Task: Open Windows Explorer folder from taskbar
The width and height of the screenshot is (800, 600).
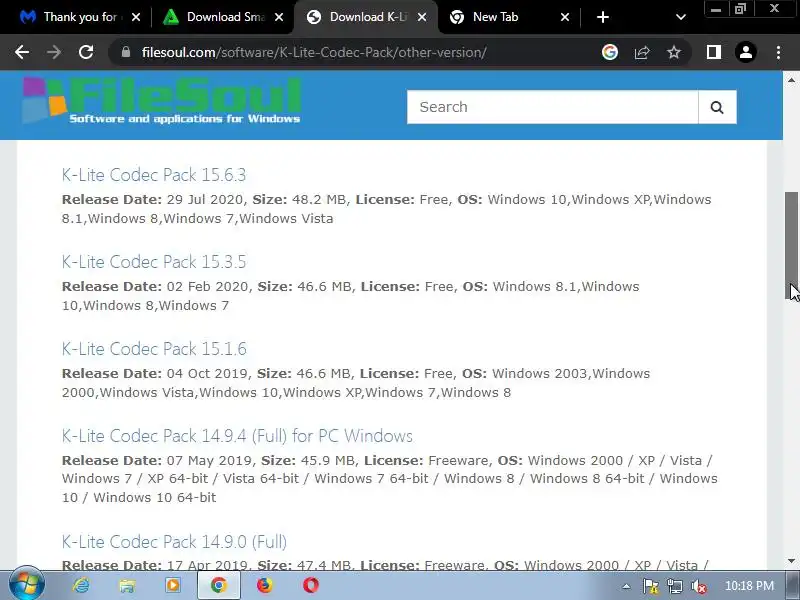Action: (x=127, y=585)
